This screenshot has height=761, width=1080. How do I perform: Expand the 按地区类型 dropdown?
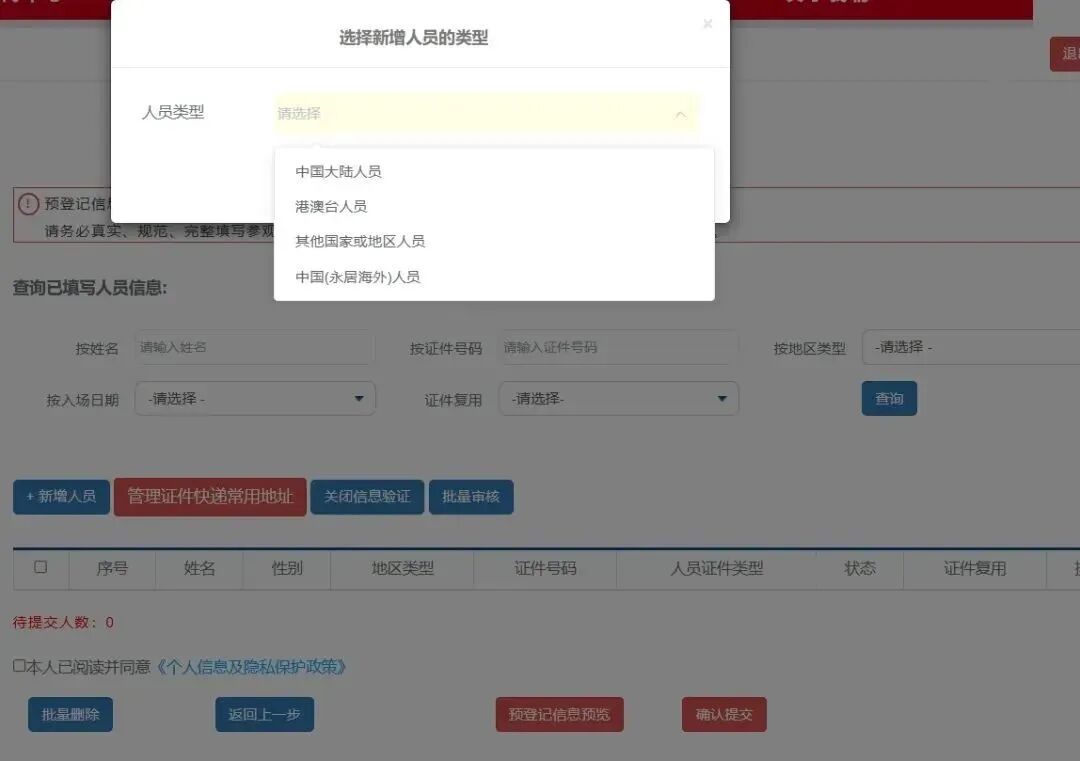968,347
